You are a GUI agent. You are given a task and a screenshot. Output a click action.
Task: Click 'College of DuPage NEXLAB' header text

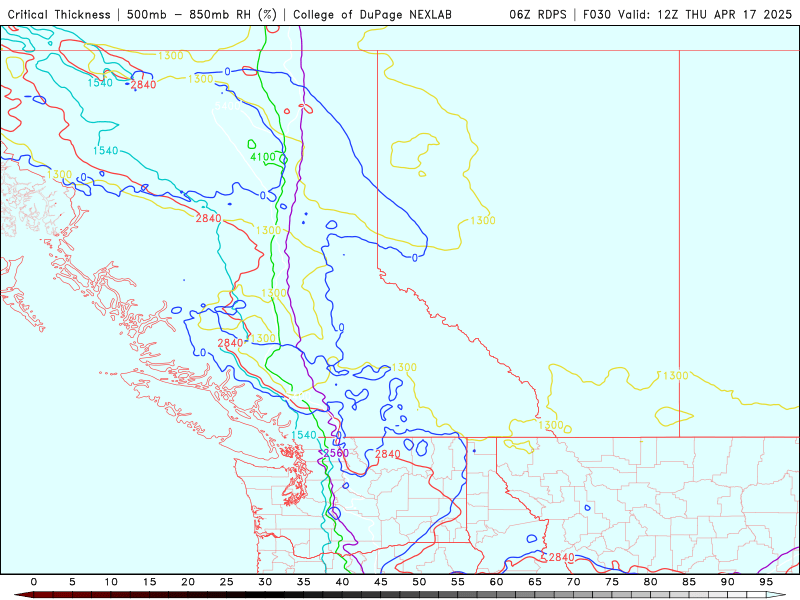372,15
